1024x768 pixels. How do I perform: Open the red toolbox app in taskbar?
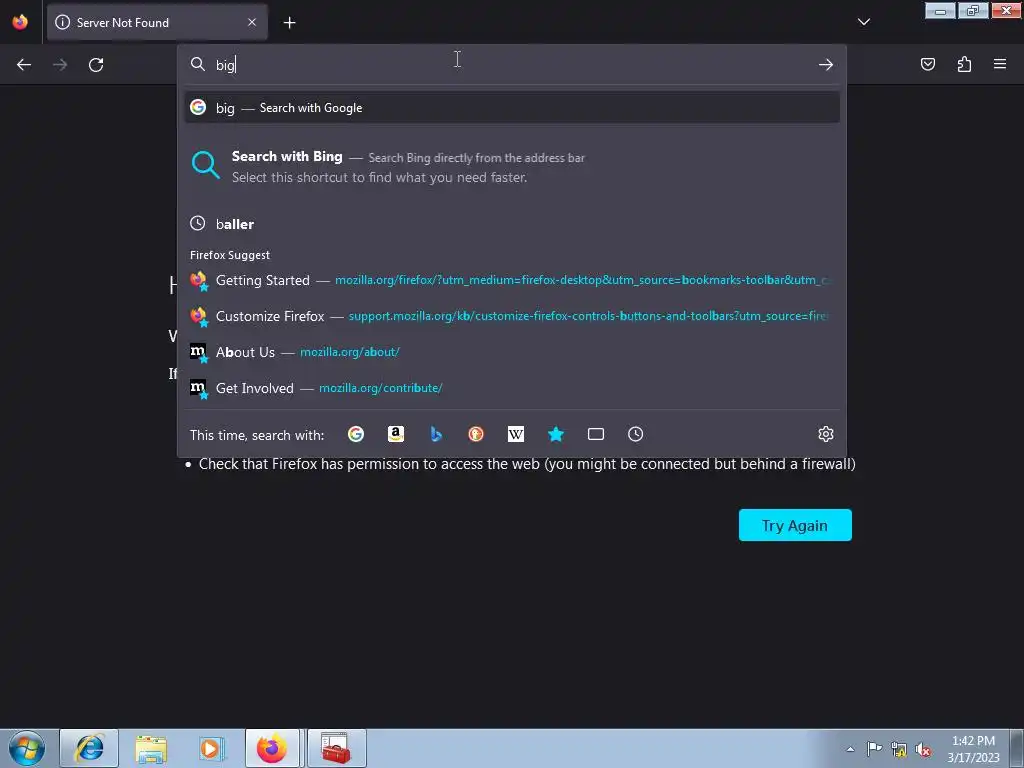coord(336,748)
